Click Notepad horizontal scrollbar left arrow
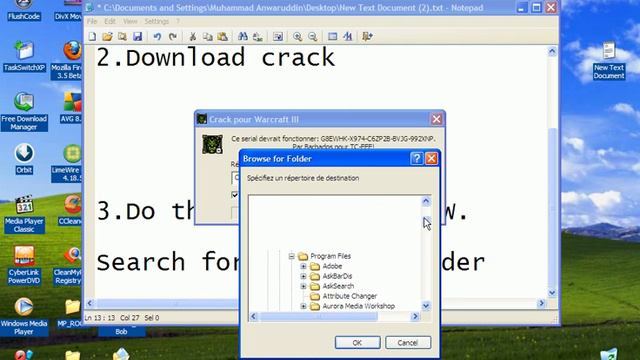Screen dimensions: 640x360 (x=90, y=303)
